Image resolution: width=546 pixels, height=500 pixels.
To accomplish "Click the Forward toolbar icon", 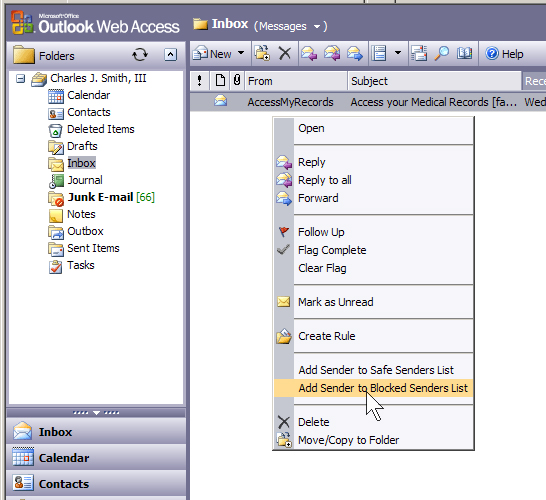I will click(355, 54).
